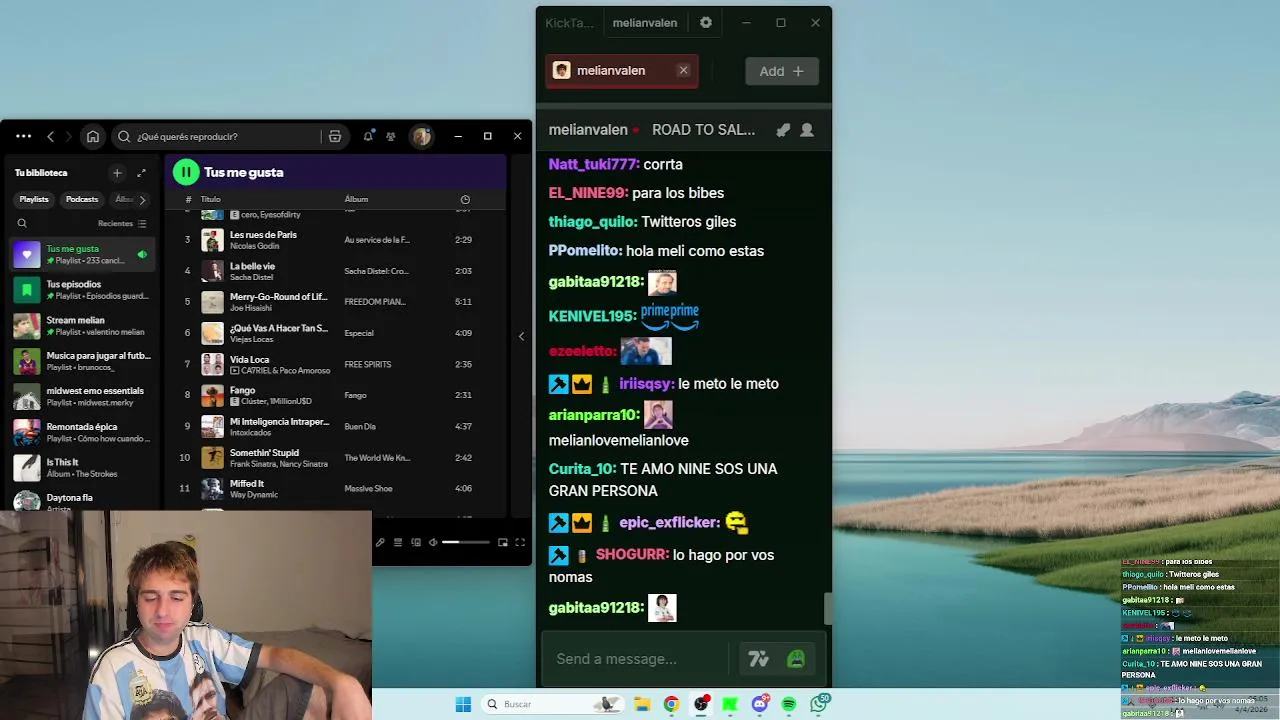1280x720 pixels.
Task: Adjust Spotify volume slider
Action: 466,542
